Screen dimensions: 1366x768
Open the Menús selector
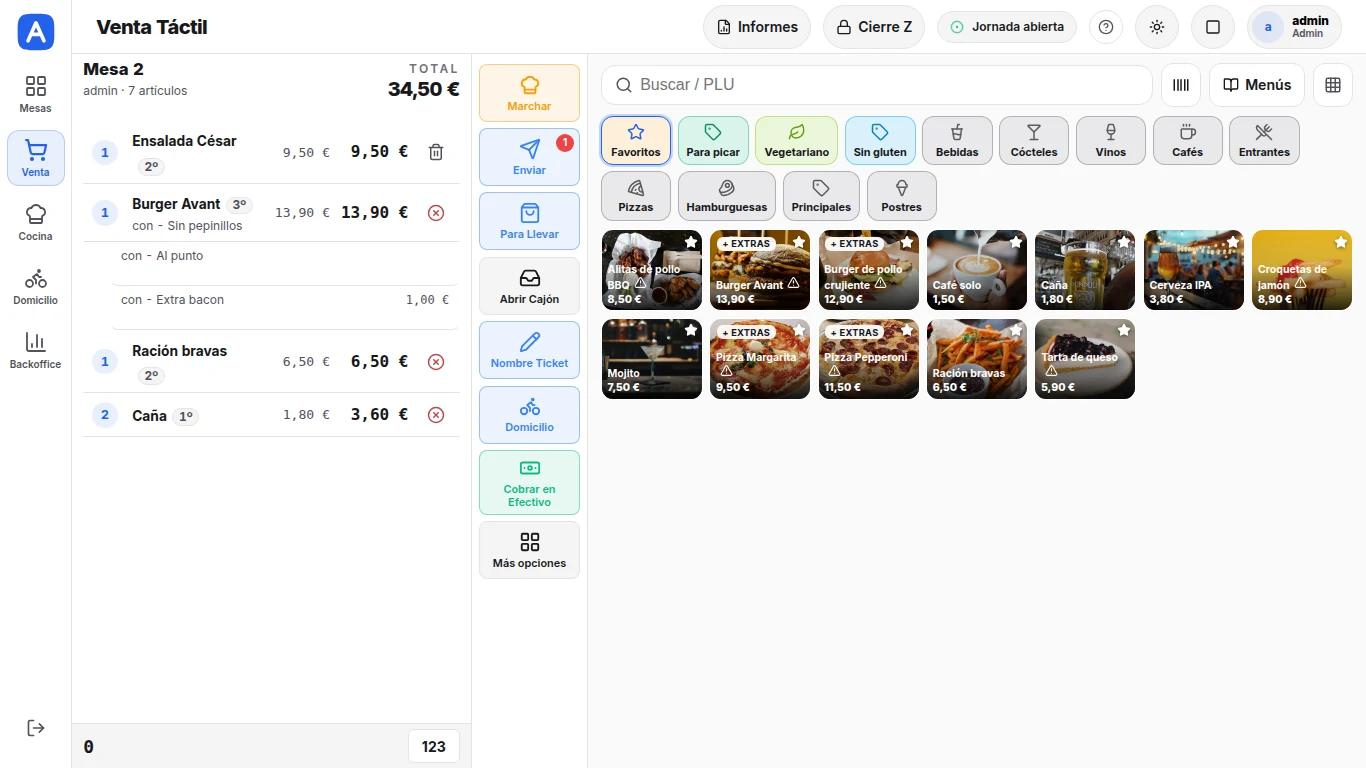[1257, 85]
